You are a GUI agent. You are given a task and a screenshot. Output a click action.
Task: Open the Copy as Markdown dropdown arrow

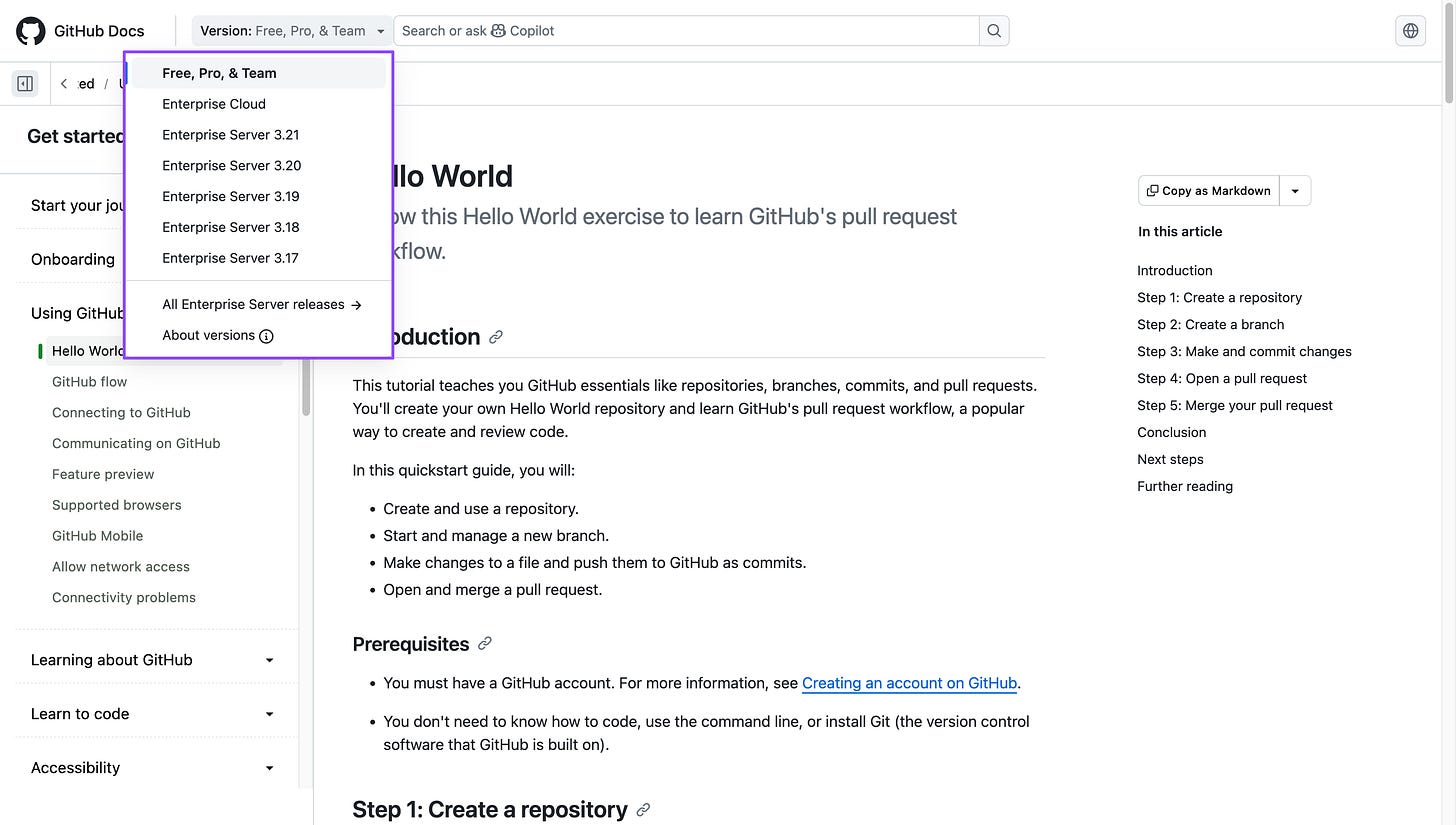click(1295, 191)
